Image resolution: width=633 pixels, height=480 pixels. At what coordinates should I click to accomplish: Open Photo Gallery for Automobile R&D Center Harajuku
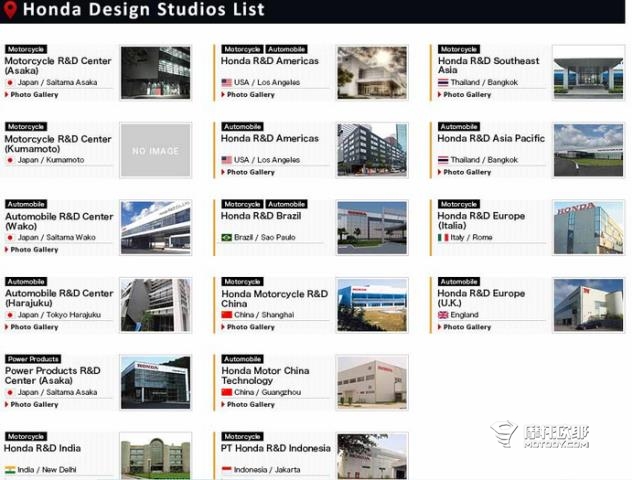click(x=32, y=327)
